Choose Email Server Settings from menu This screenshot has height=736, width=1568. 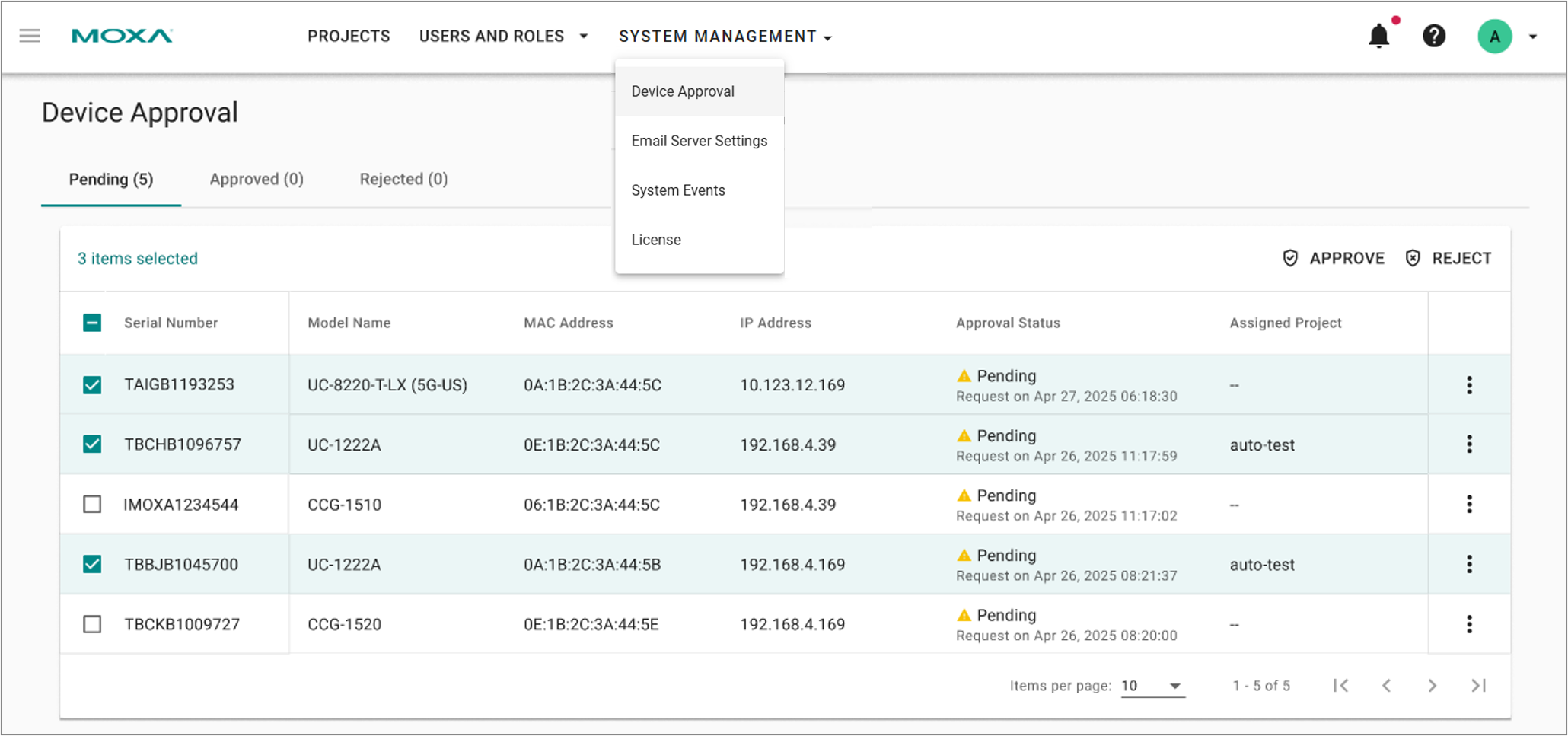click(699, 141)
